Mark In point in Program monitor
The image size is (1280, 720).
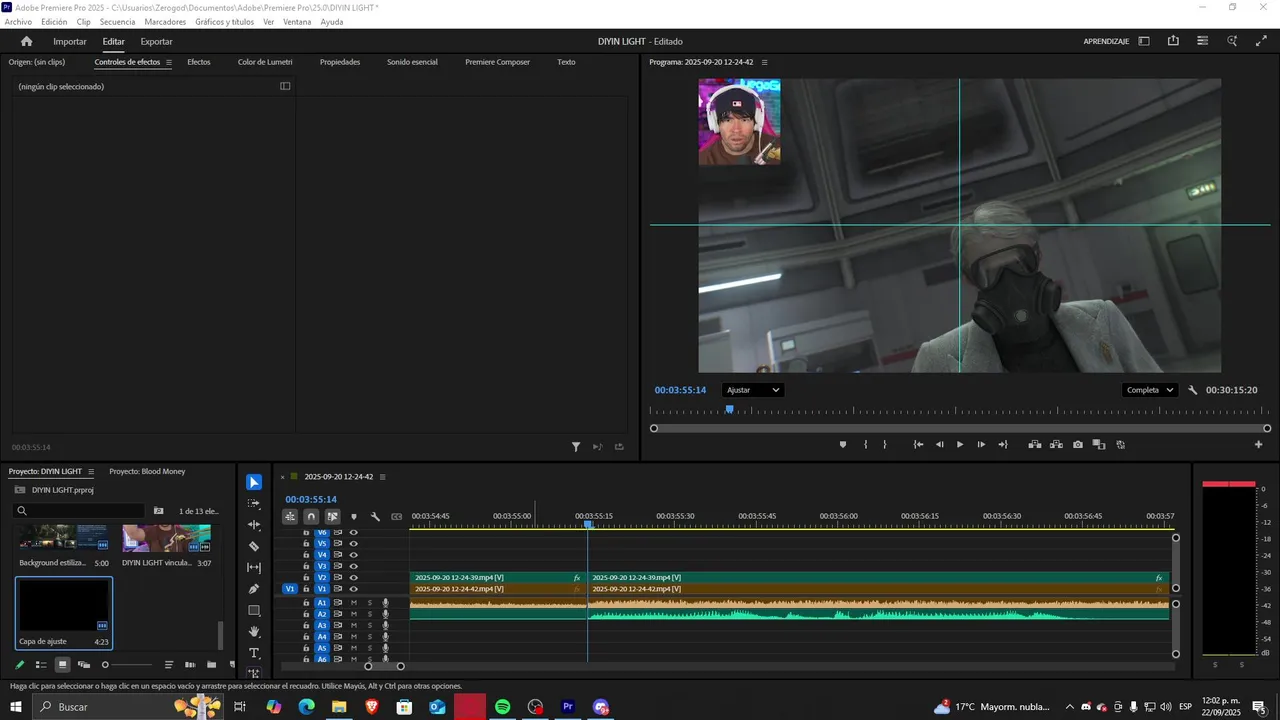click(x=866, y=444)
